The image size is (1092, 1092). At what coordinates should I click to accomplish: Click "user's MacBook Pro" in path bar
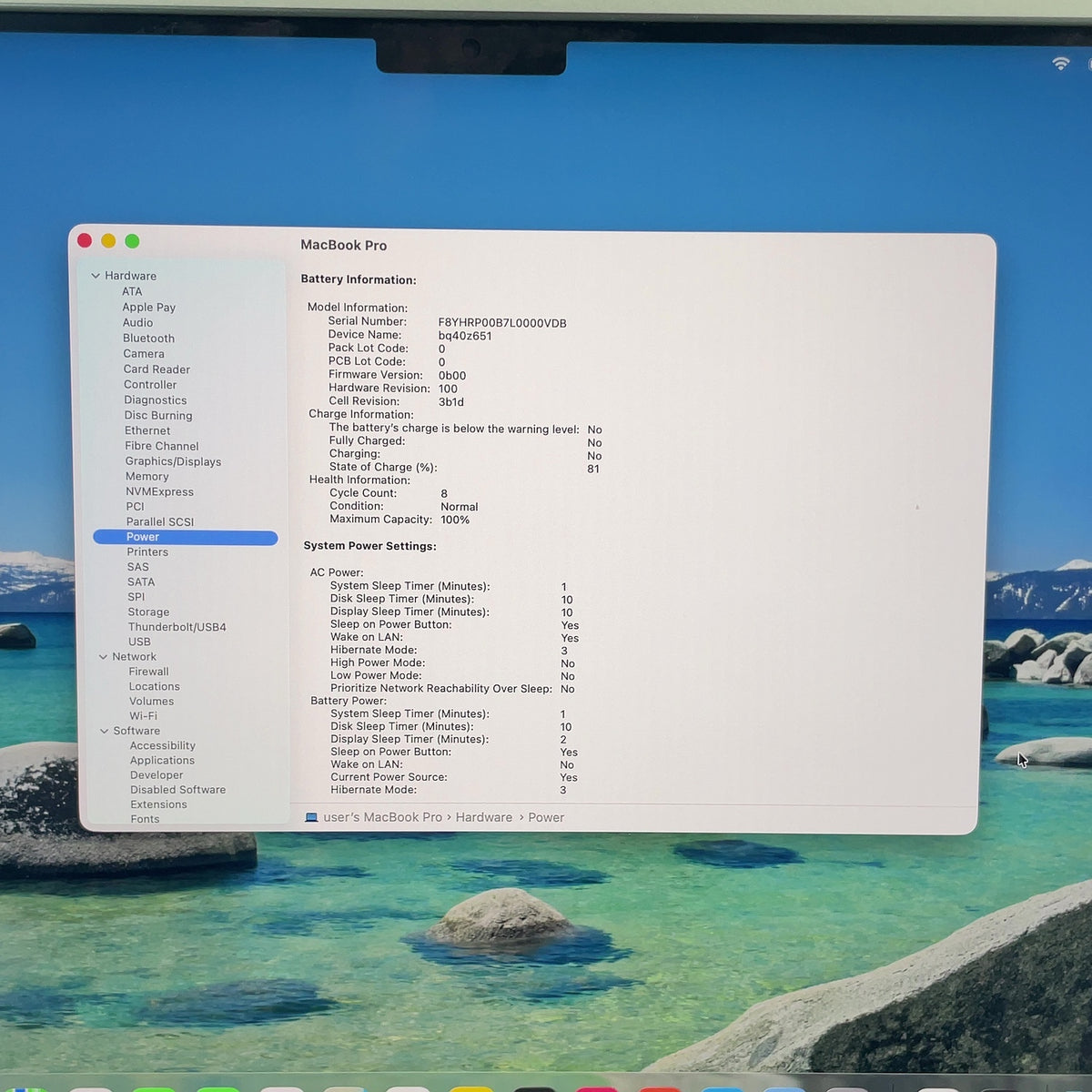[x=382, y=817]
